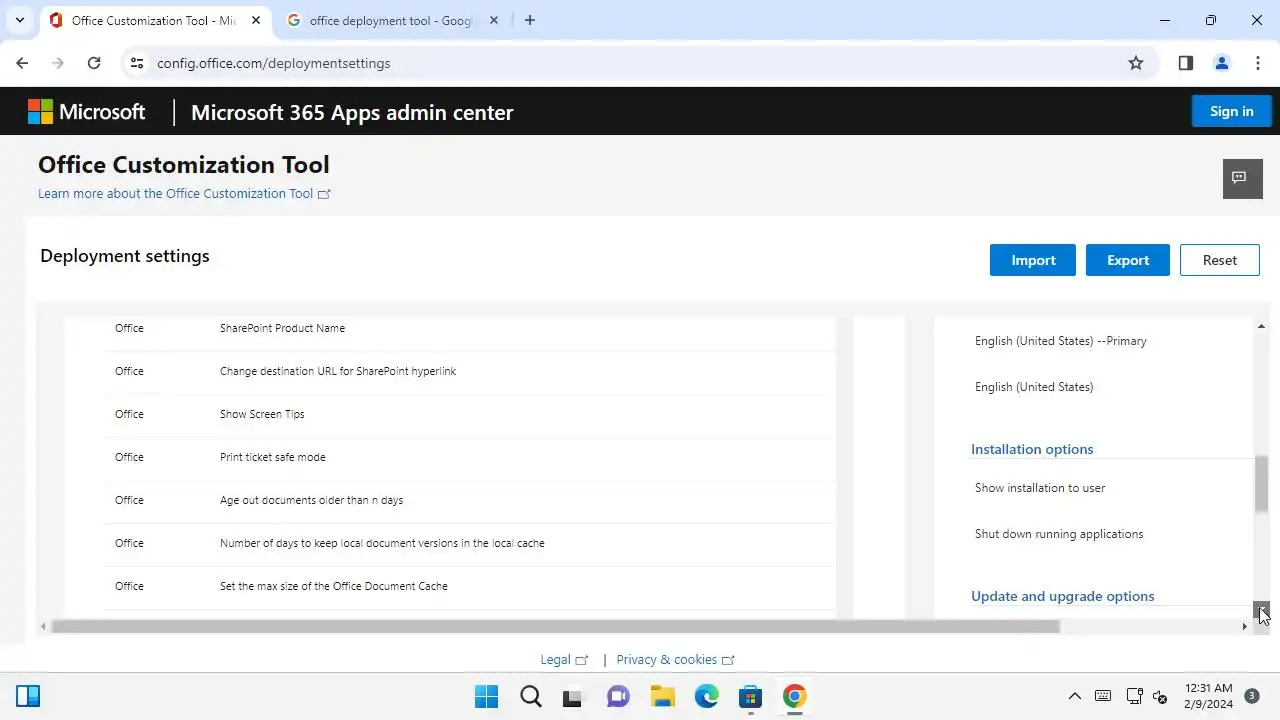Open File Explorer from taskbar

[662, 696]
